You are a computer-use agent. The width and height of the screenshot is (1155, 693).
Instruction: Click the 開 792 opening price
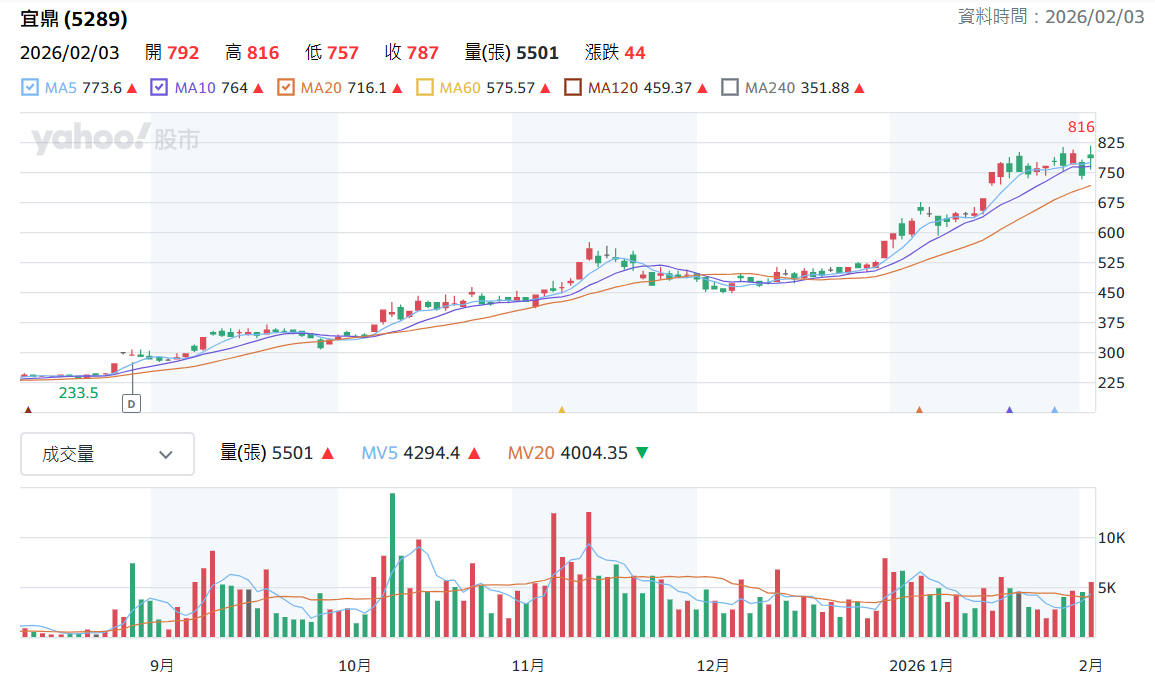tap(172, 53)
